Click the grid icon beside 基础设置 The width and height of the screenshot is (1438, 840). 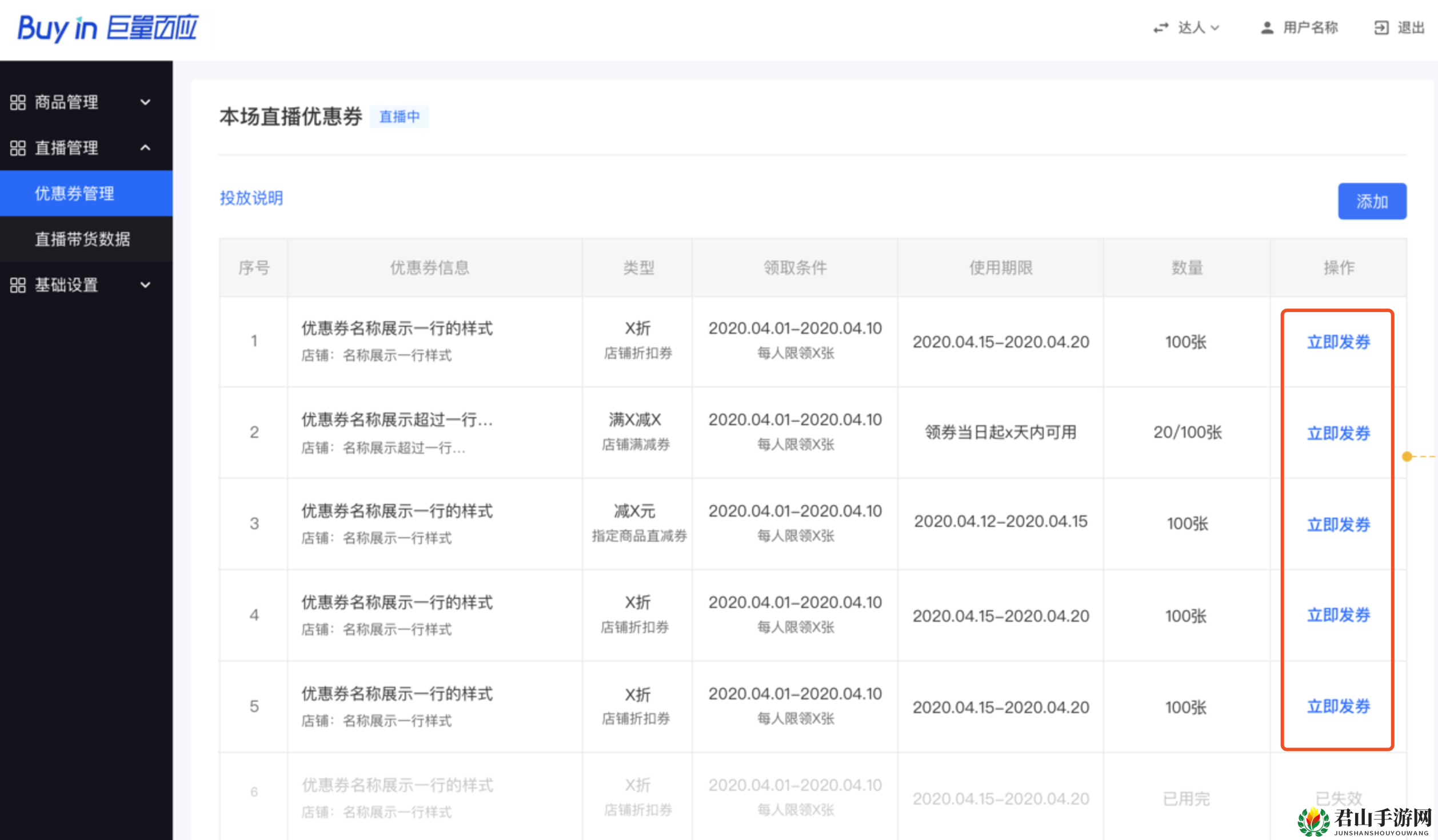click(18, 285)
